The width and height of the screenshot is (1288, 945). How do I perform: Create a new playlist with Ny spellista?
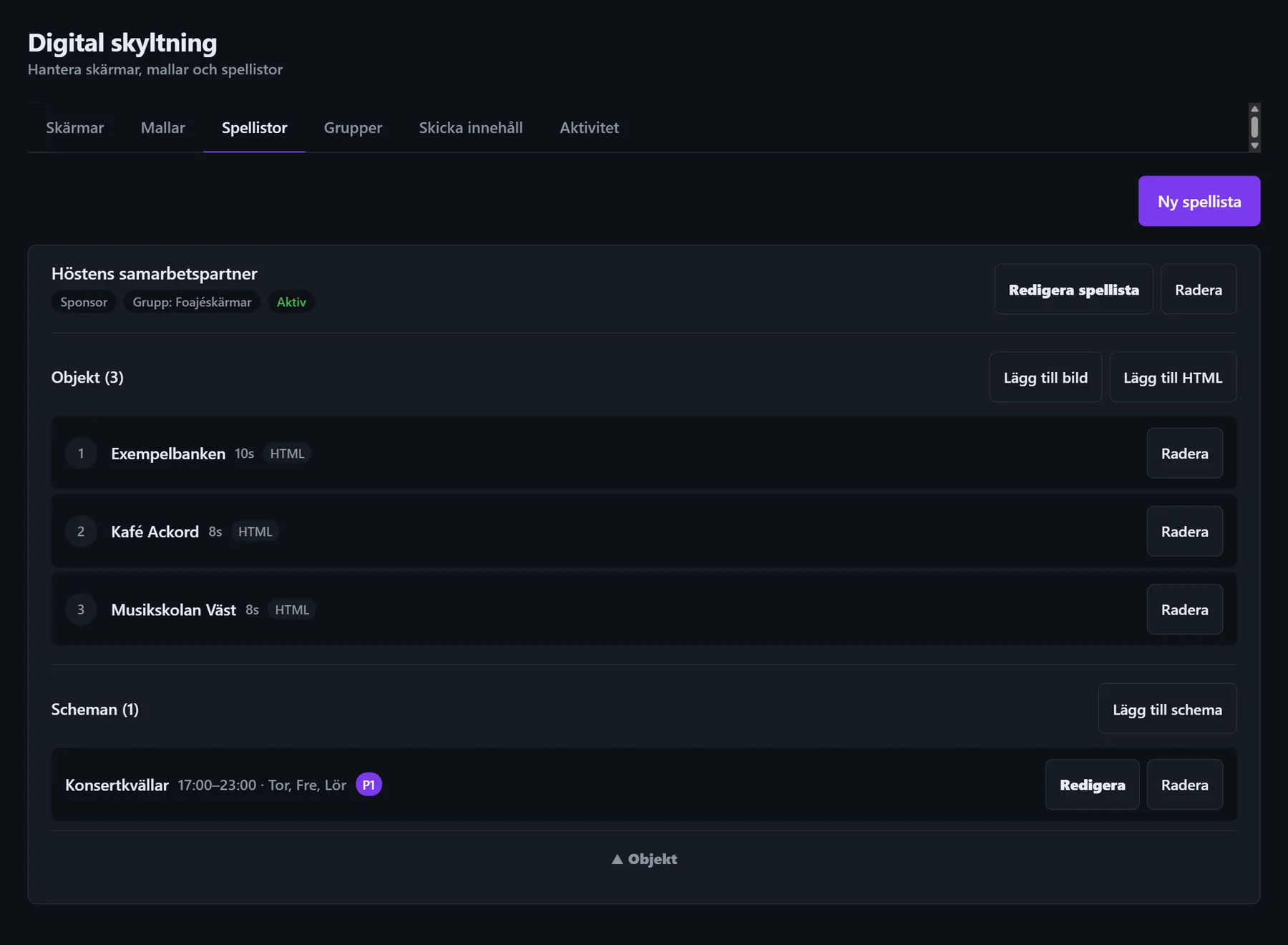(x=1199, y=201)
